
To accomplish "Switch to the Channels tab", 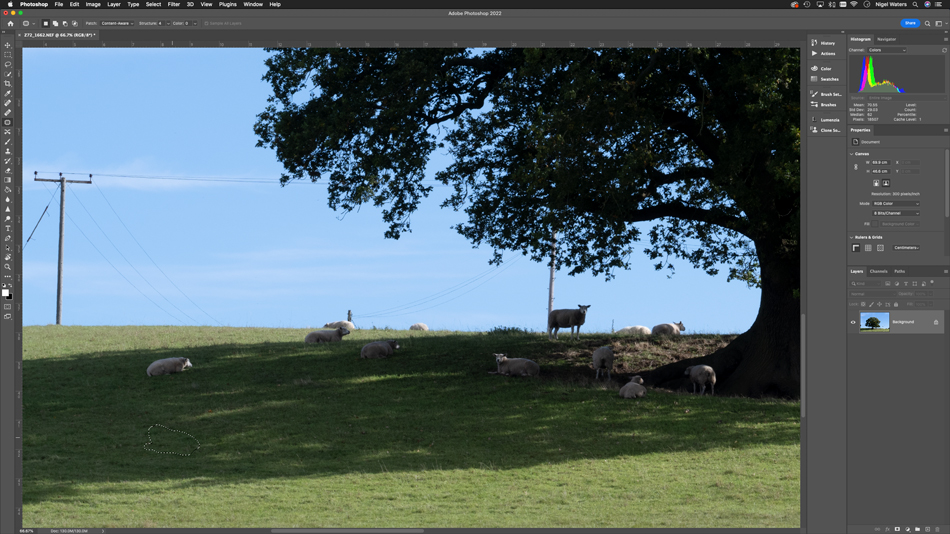I will click(878, 271).
